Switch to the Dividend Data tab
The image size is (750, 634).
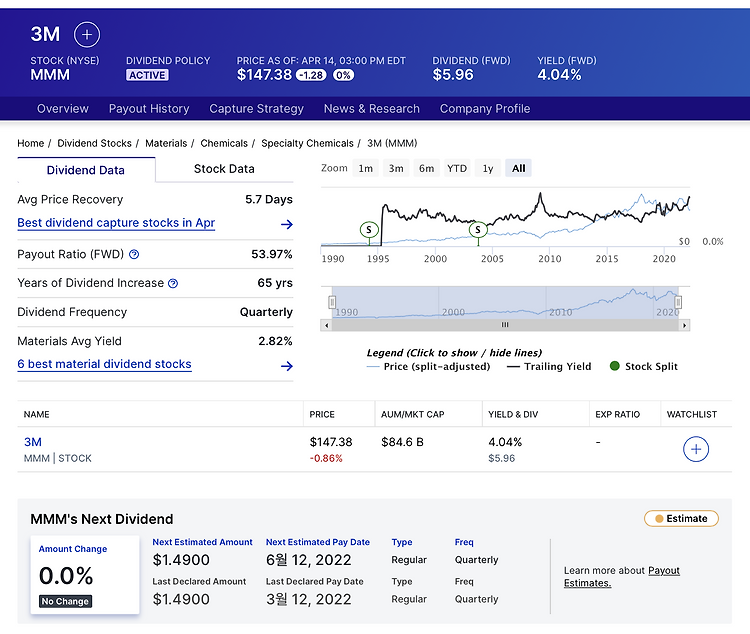click(86, 170)
